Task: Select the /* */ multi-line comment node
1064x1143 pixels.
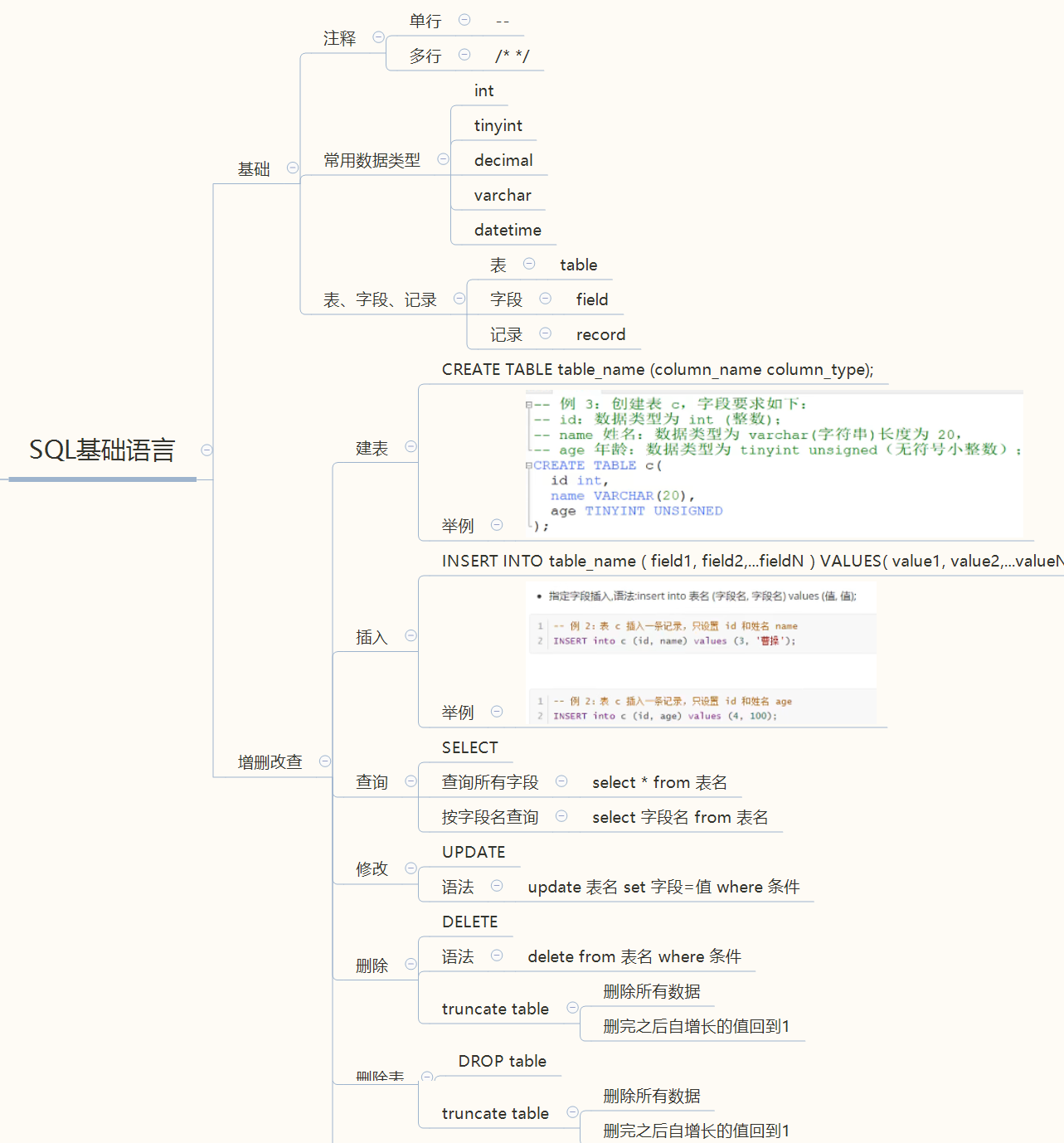Action: coord(512,56)
